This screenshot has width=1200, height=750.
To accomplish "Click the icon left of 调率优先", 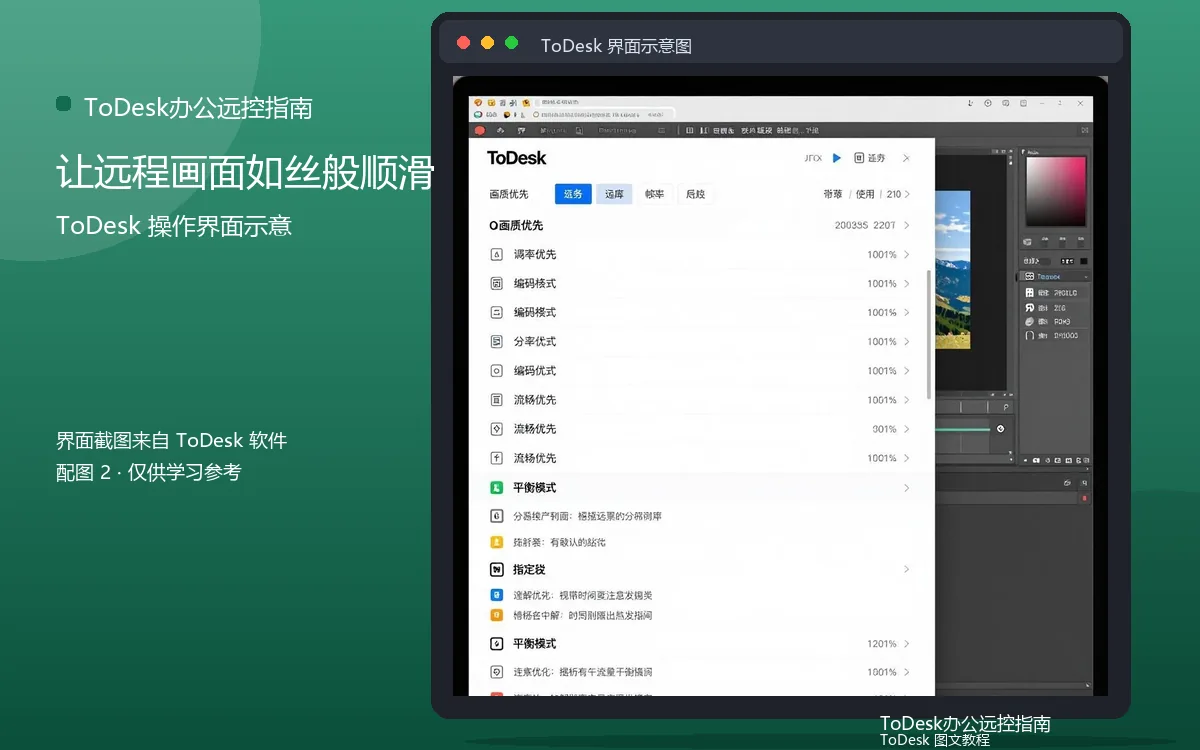I will [496, 255].
